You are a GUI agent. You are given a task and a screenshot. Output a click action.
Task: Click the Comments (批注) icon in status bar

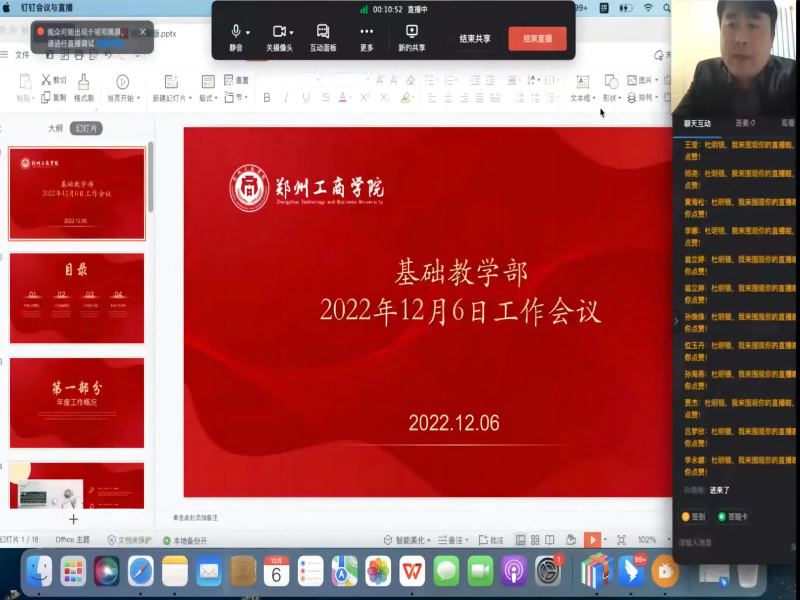pyautogui.click(x=483, y=540)
